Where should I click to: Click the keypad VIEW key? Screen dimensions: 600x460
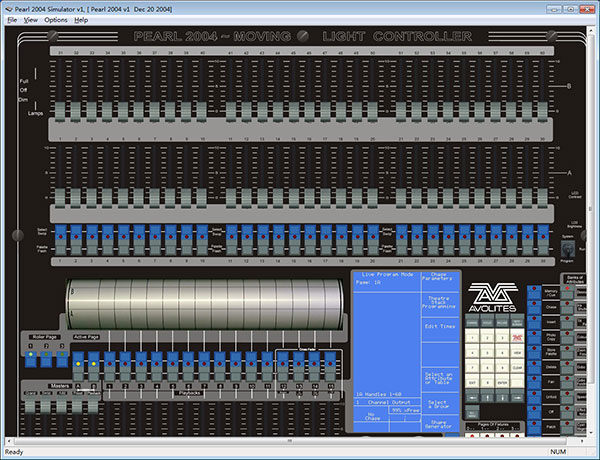(x=517, y=353)
